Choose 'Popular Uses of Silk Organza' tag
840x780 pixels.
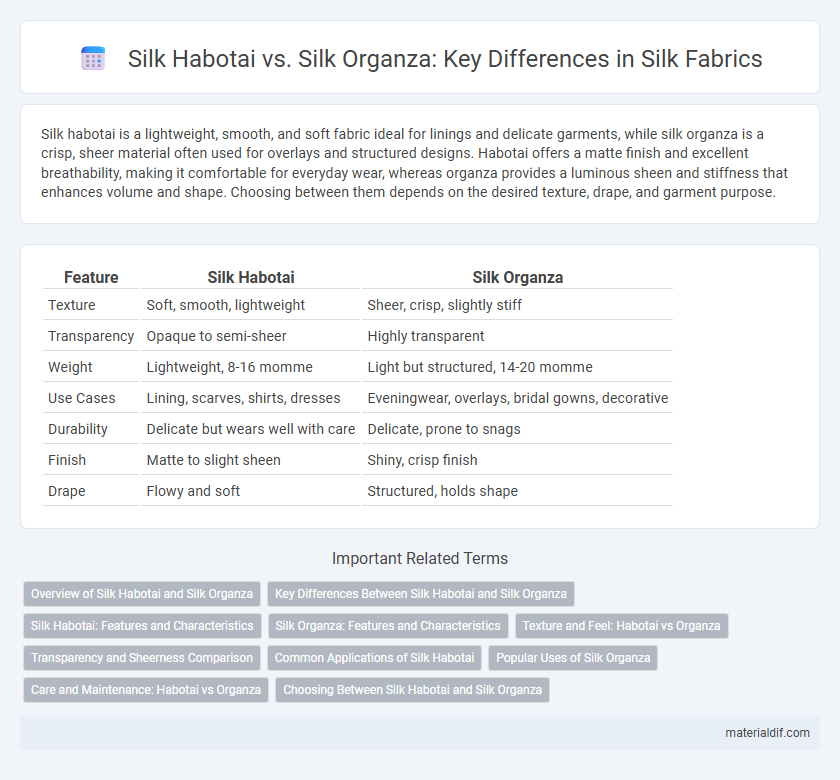[x=573, y=658]
